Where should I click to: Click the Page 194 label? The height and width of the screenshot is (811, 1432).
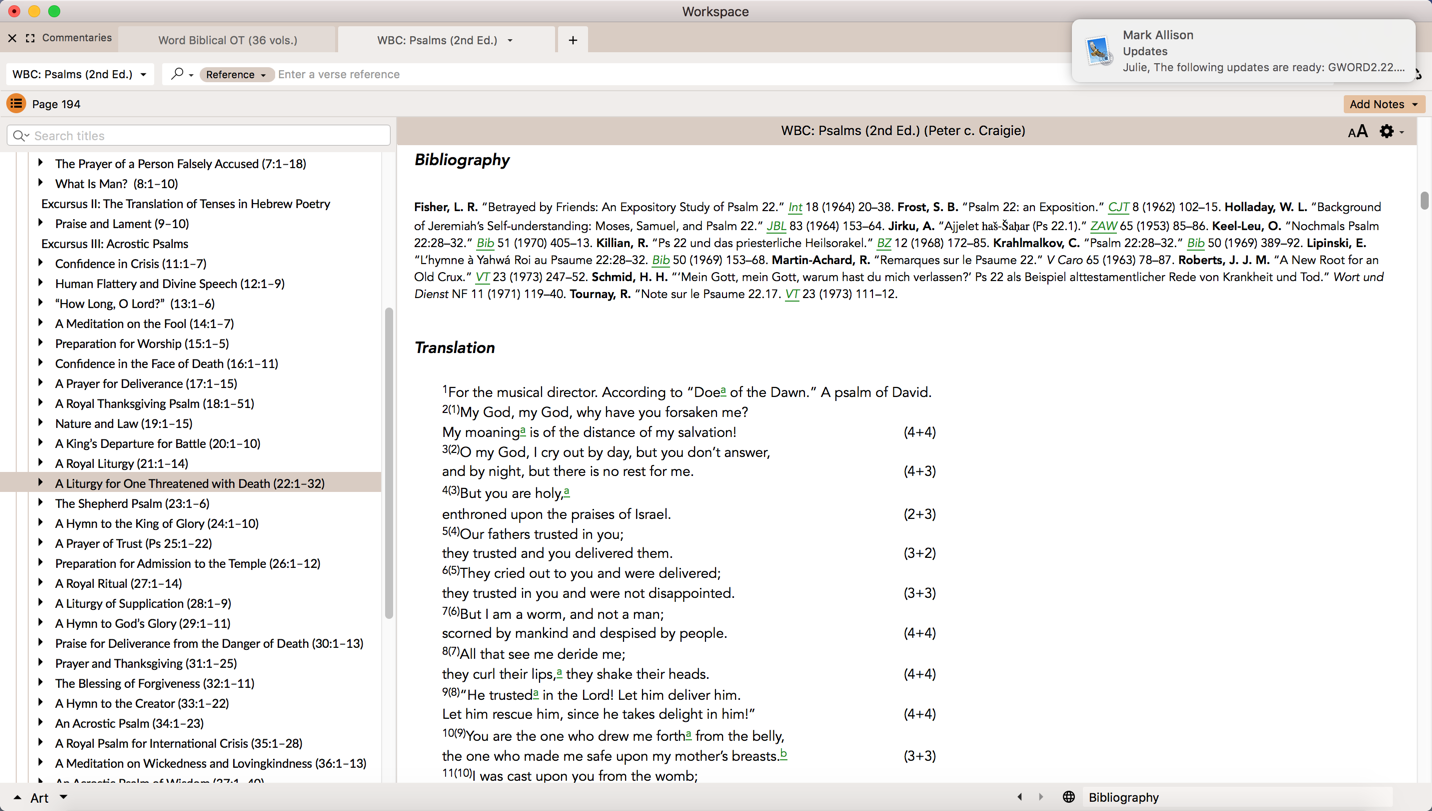pyautogui.click(x=56, y=104)
